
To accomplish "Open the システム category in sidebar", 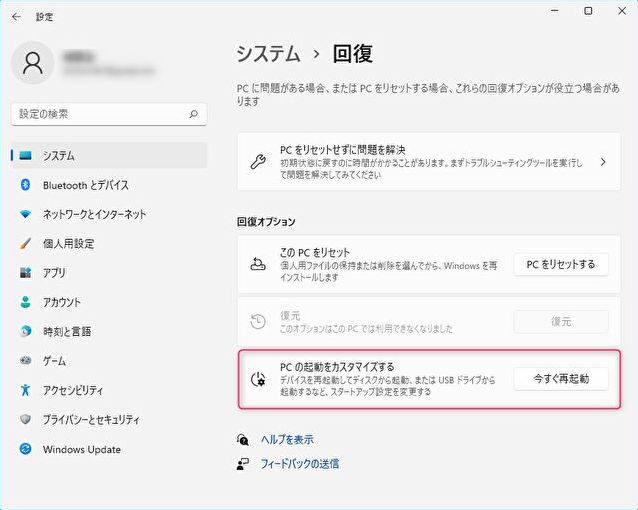I will coord(109,155).
